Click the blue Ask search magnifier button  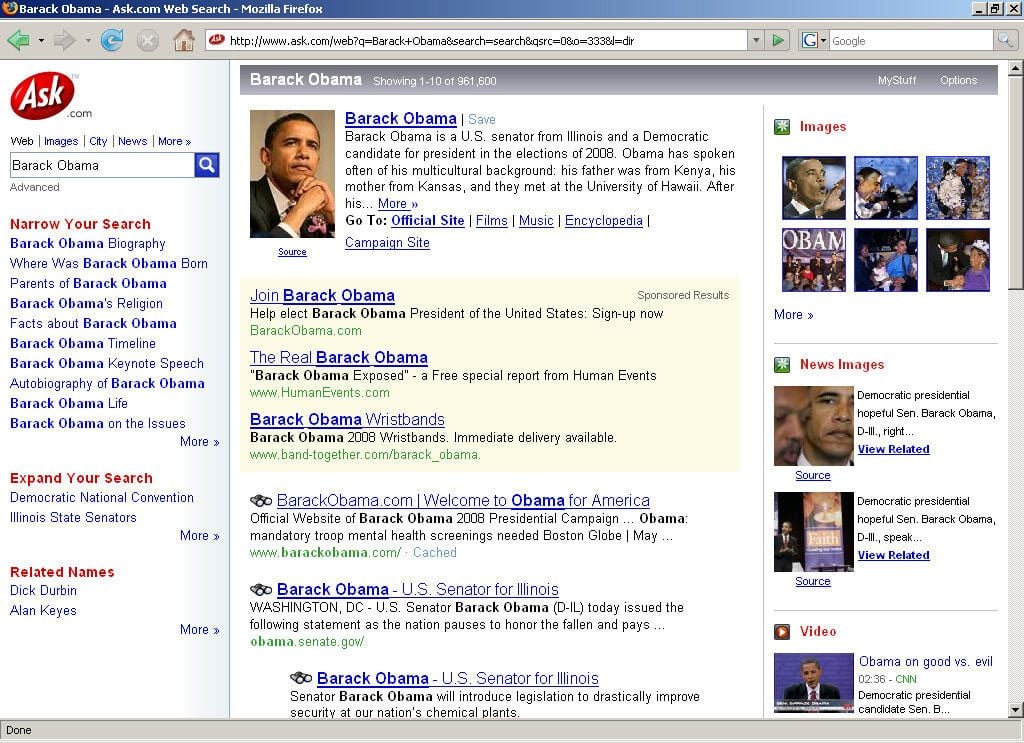click(x=206, y=165)
